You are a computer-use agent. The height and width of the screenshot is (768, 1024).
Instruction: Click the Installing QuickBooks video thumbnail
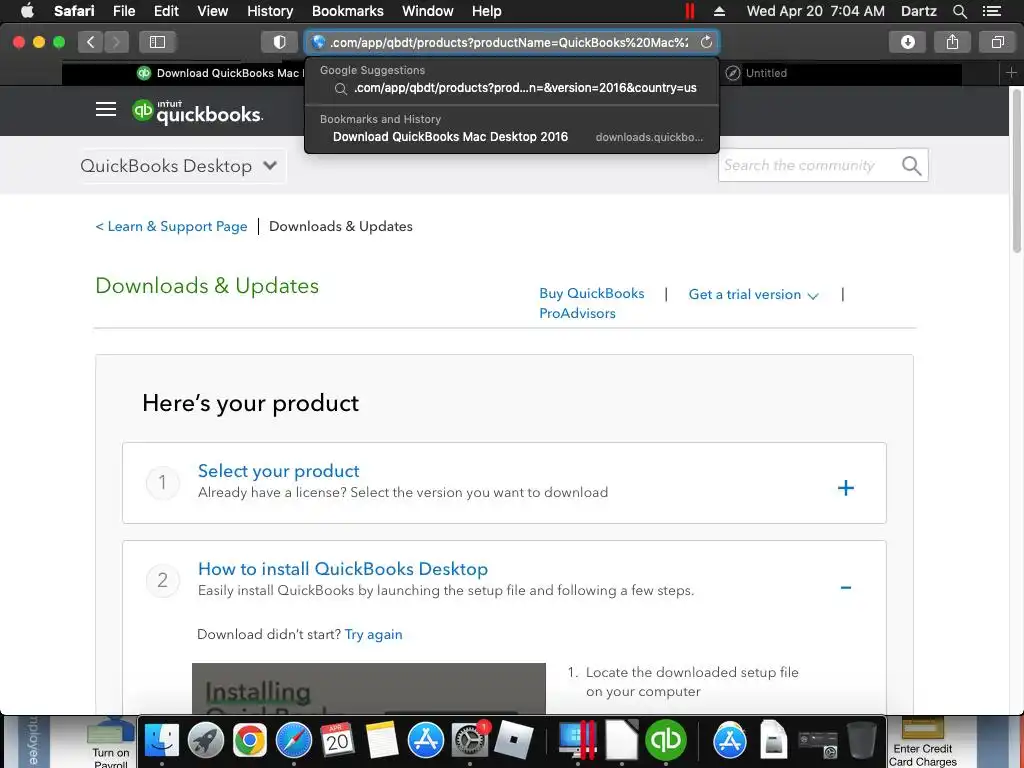click(368, 688)
